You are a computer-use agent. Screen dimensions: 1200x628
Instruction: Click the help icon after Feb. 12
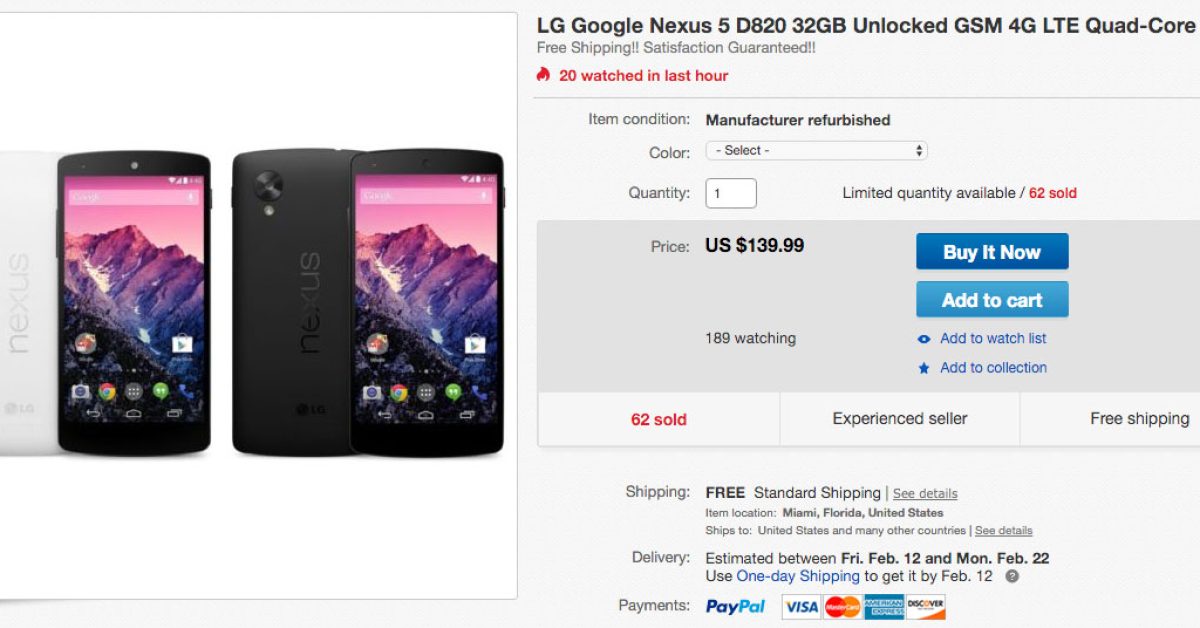coord(1012,577)
